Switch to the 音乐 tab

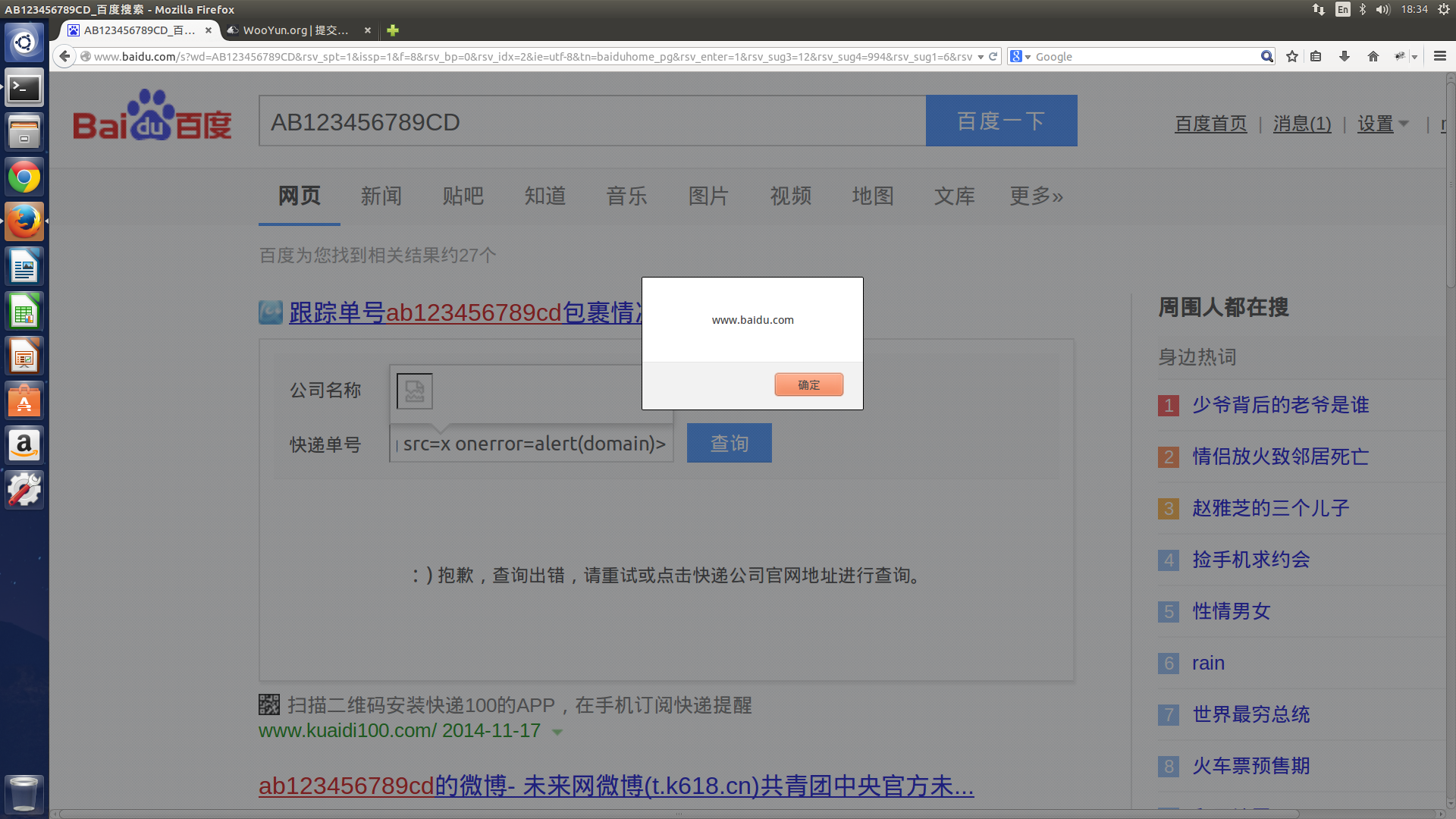click(626, 196)
